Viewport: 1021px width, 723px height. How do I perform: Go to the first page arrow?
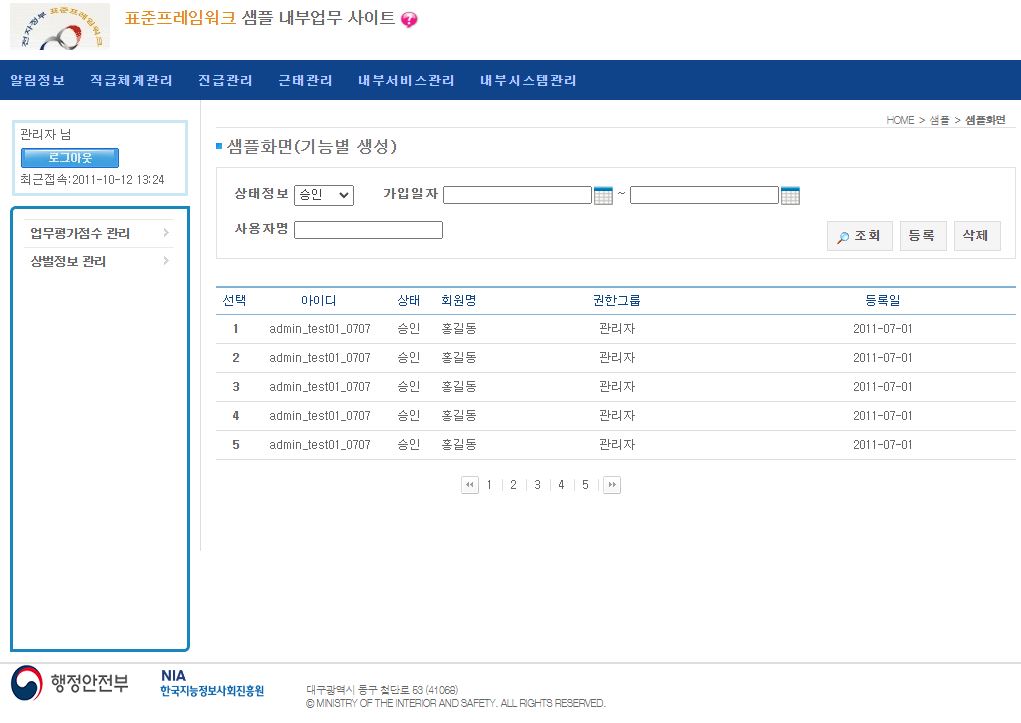click(x=470, y=485)
